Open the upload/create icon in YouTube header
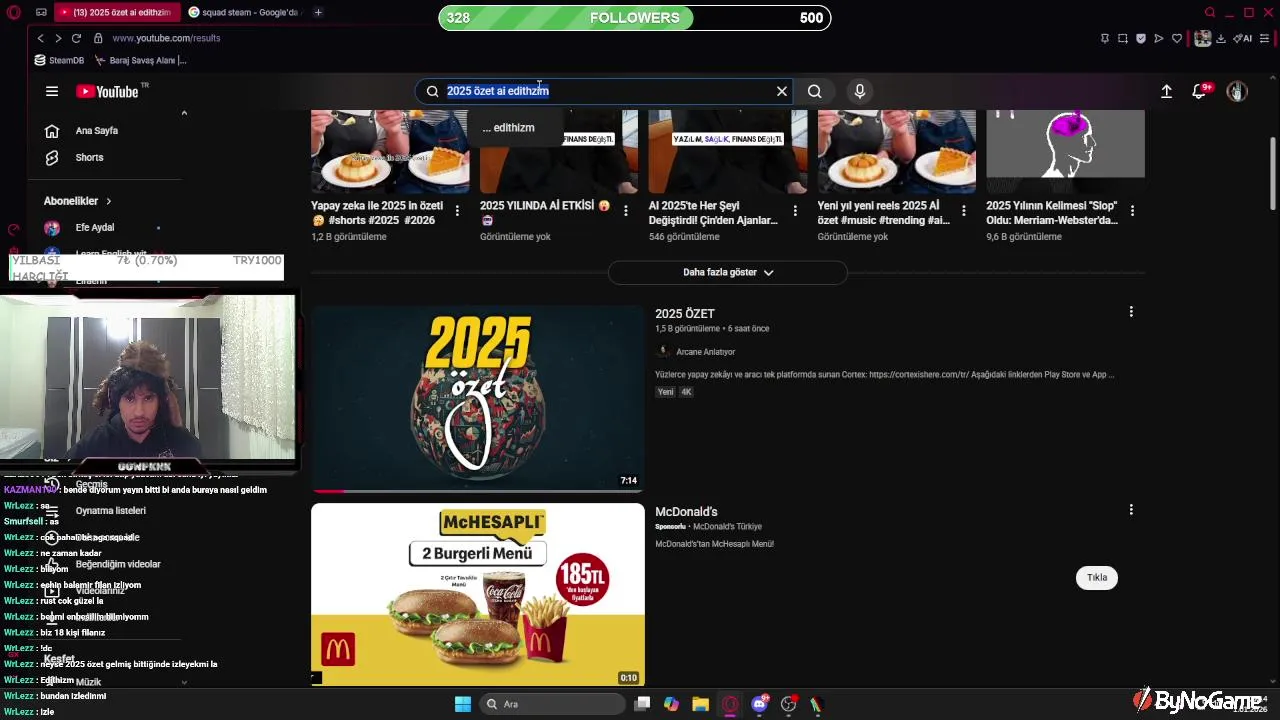 pyautogui.click(x=1166, y=91)
